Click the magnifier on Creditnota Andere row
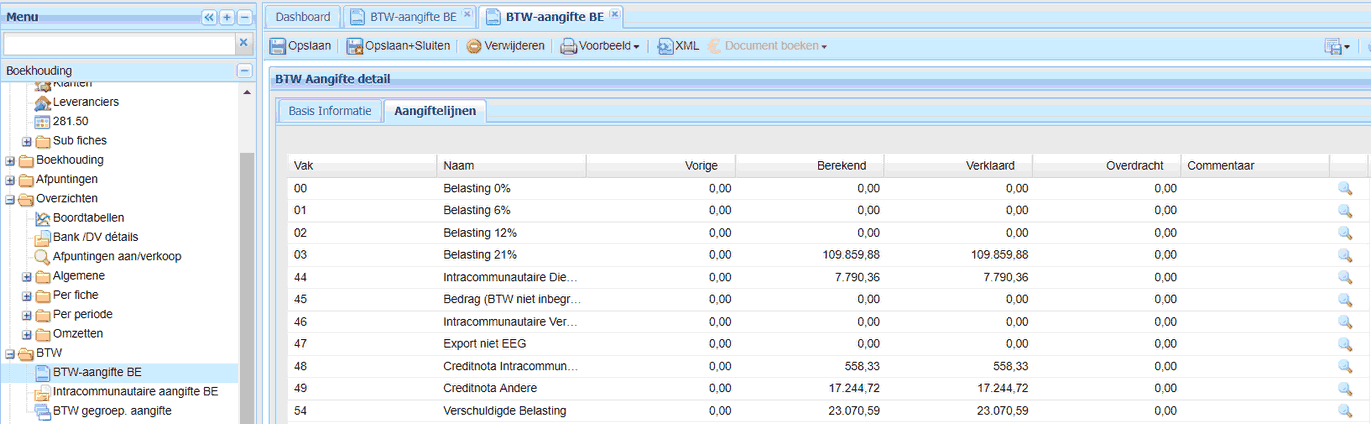Image resolution: width=1371 pixels, height=424 pixels. tap(1345, 388)
